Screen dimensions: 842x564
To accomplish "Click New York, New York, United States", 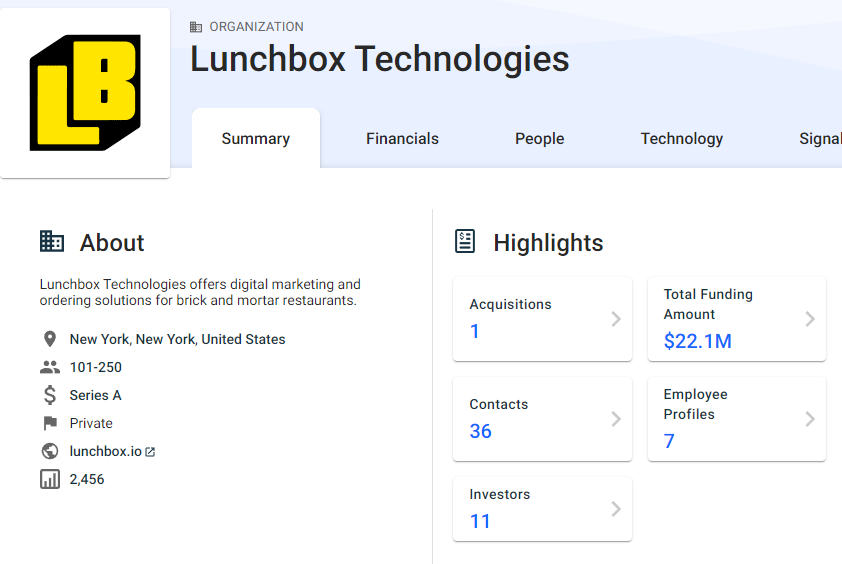I will [x=177, y=339].
